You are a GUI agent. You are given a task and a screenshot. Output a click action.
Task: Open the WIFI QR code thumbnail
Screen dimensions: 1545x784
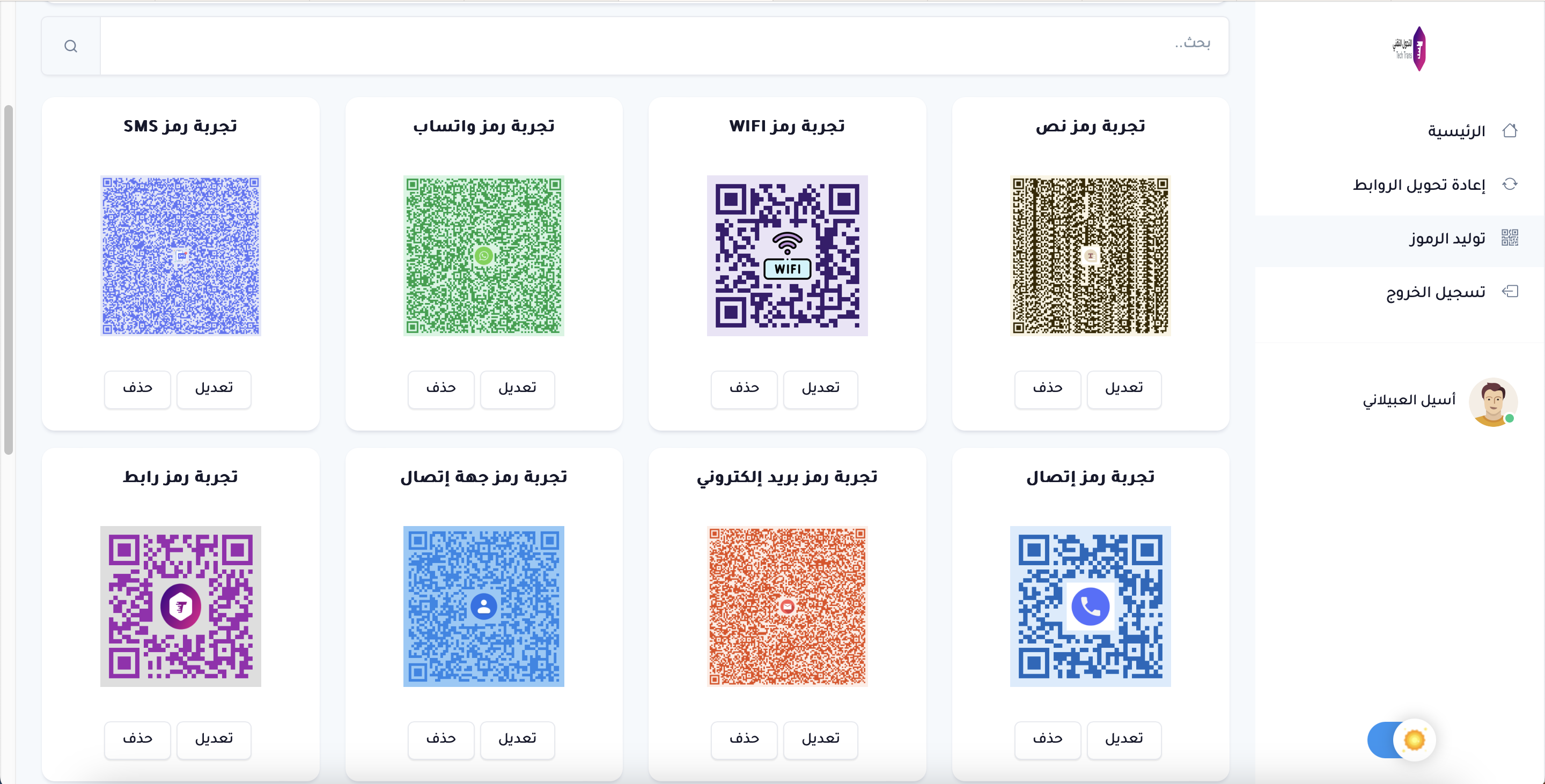[787, 256]
